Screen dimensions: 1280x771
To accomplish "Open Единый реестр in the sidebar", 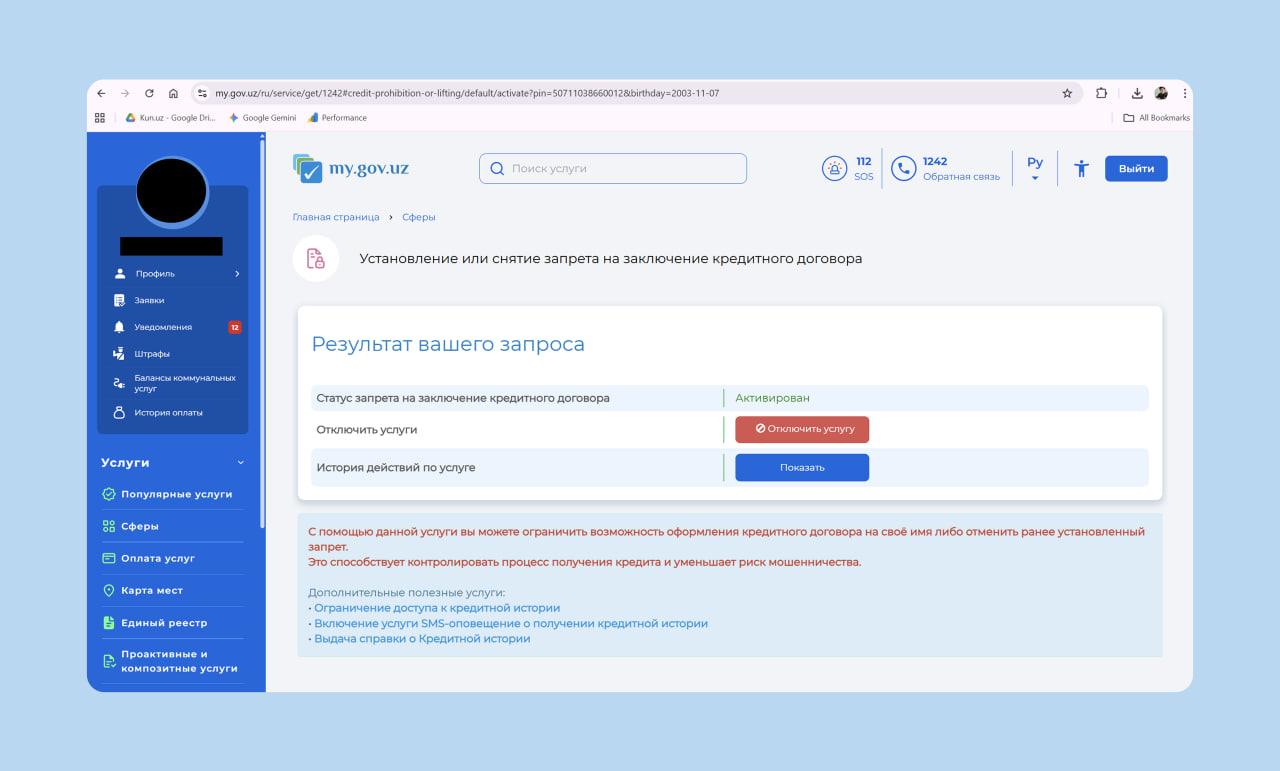I will coord(164,623).
